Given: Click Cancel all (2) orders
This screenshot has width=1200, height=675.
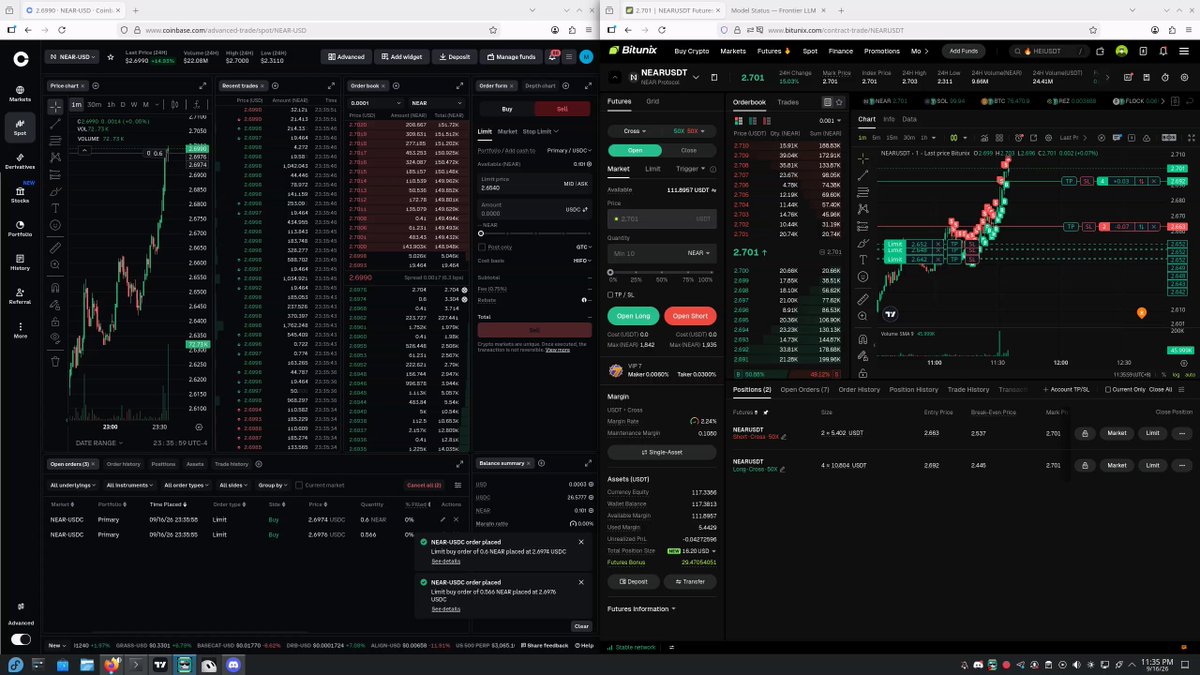Looking at the screenshot, I should pyautogui.click(x=424, y=485).
